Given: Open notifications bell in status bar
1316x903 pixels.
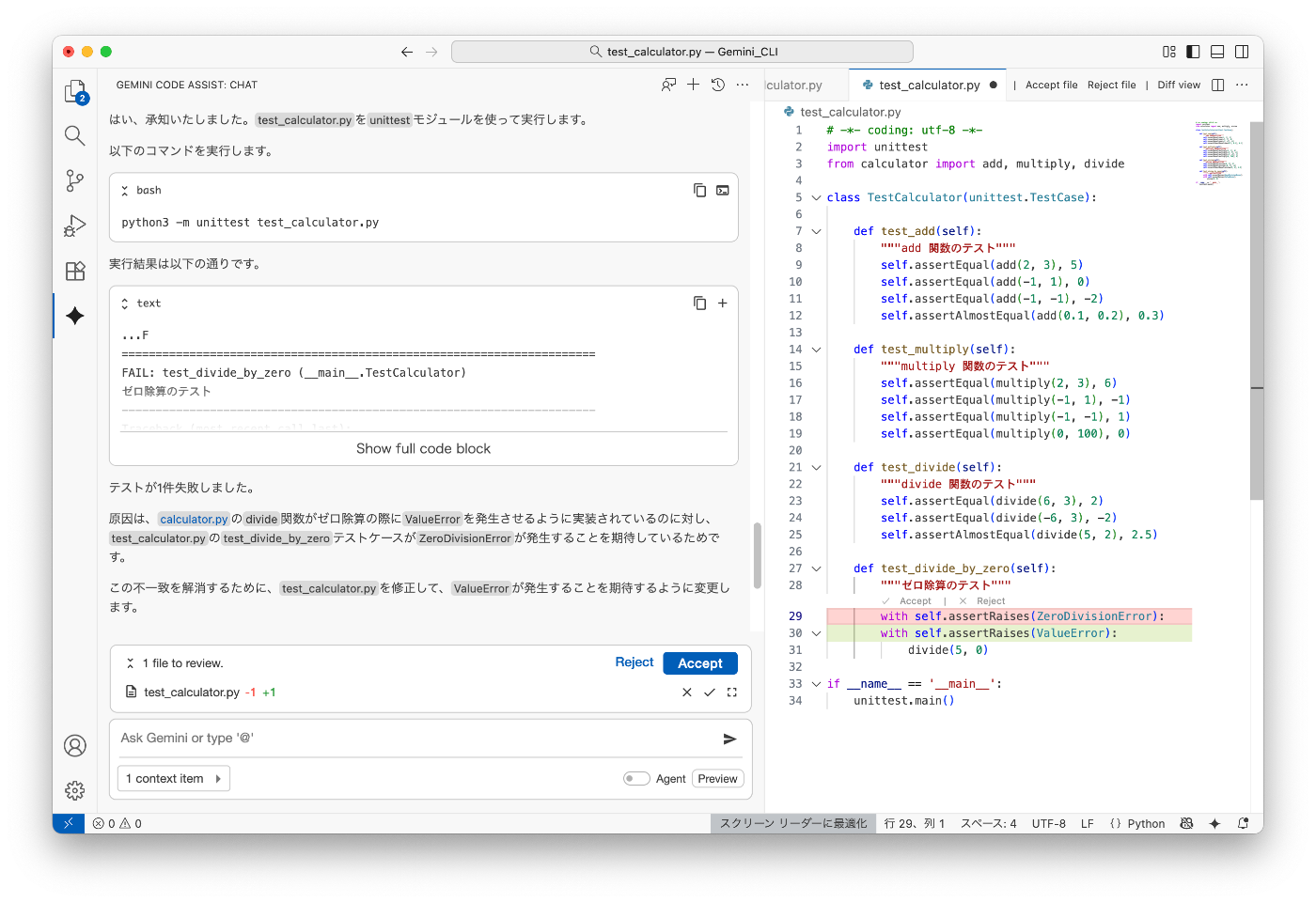Looking at the screenshot, I should tap(1244, 823).
